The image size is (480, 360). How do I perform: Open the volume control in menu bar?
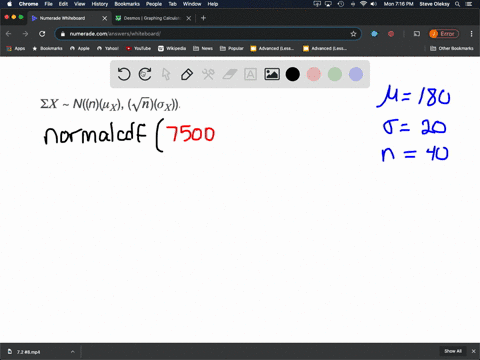[373, 4]
